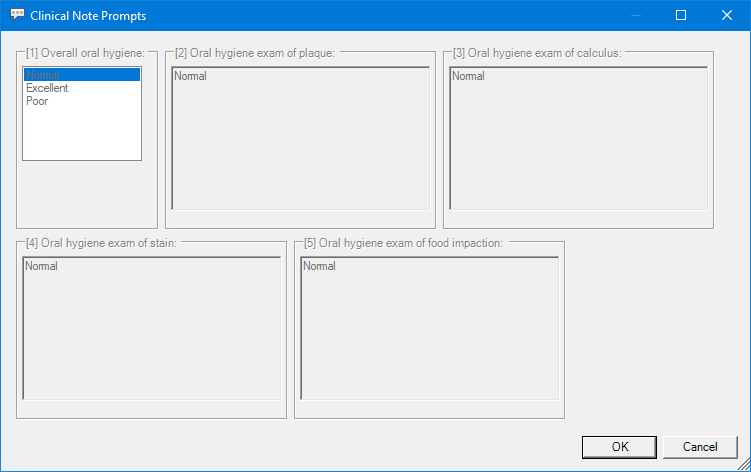The width and height of the screenshot is (751, 472).
Task: Click the '[3] Oral hygiene exam of calculus' label
Action: click(536, 52)
